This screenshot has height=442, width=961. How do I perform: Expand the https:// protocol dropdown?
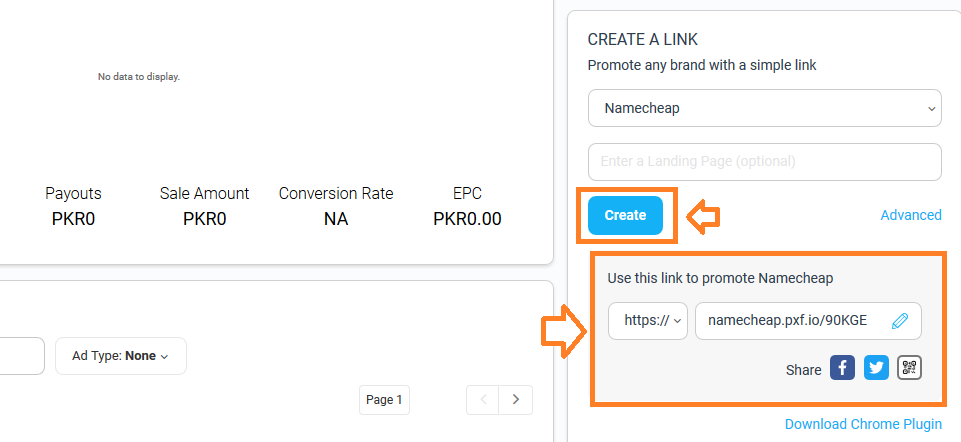click(x=648, y=321)
